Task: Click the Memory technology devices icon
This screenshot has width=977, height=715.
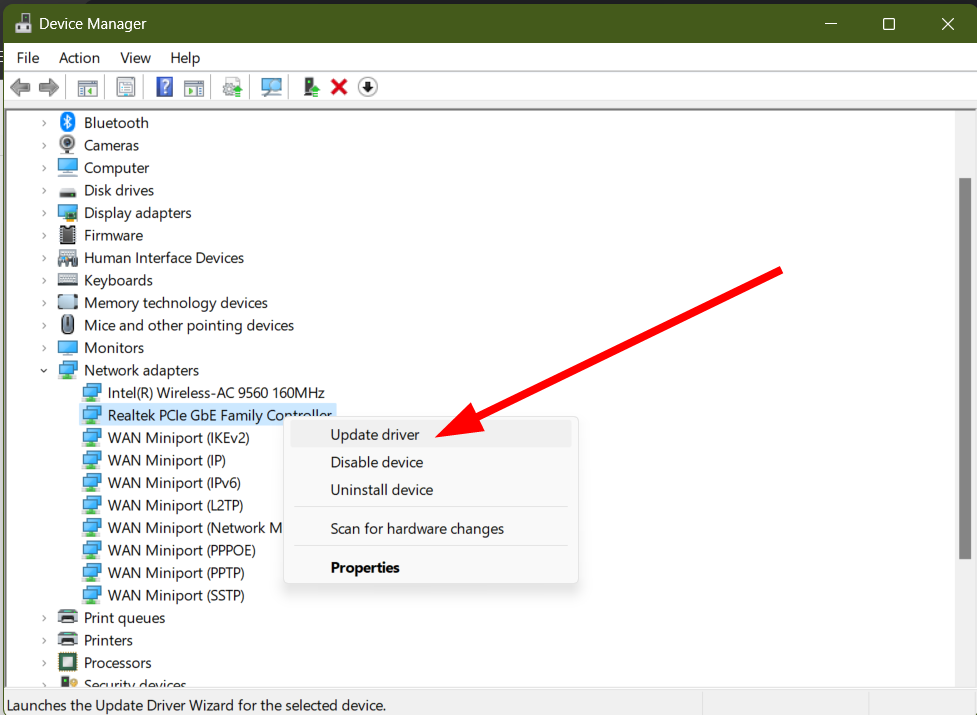Action: point(67,302)
